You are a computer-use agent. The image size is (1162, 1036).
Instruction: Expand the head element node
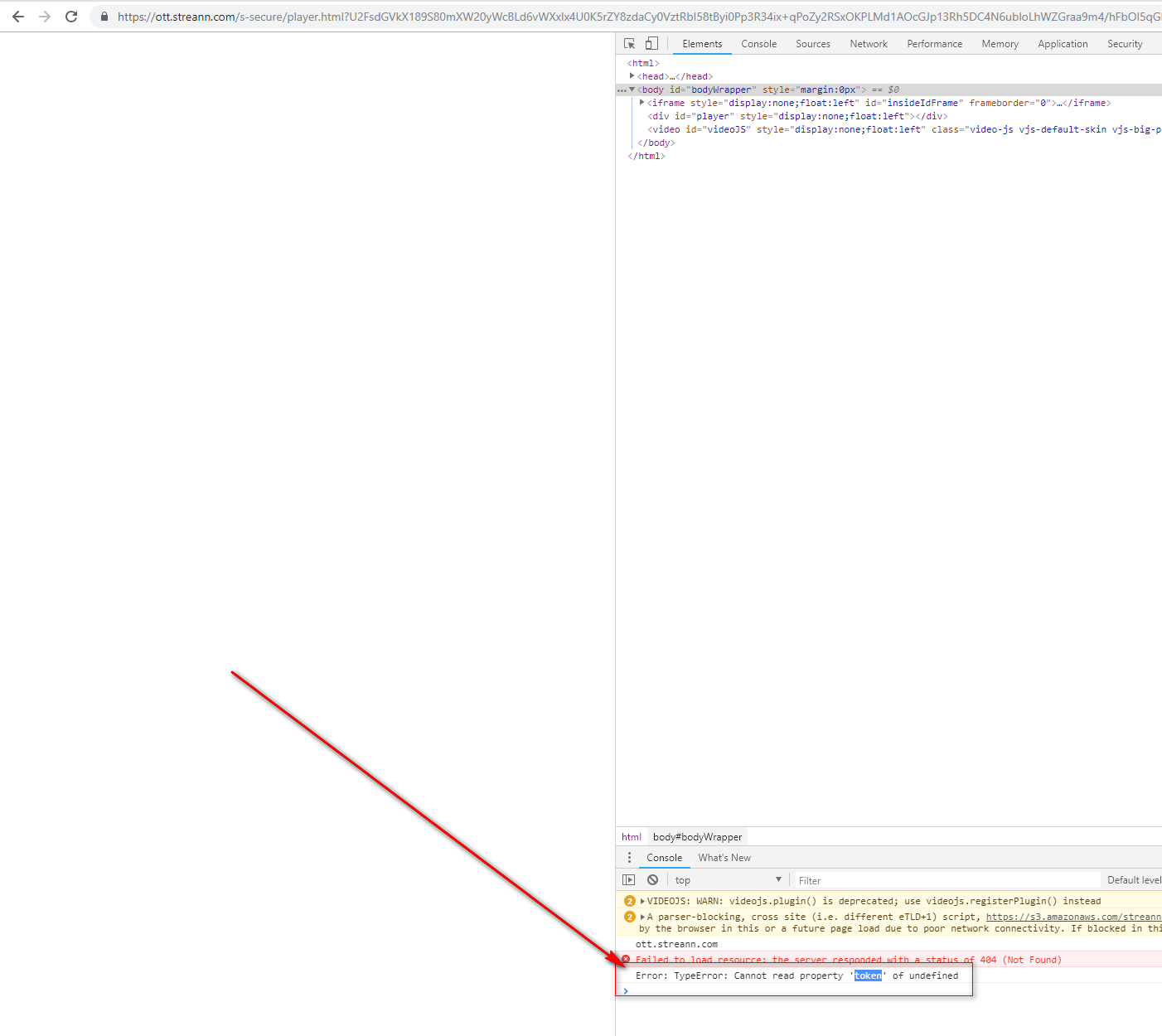(632, 76)
